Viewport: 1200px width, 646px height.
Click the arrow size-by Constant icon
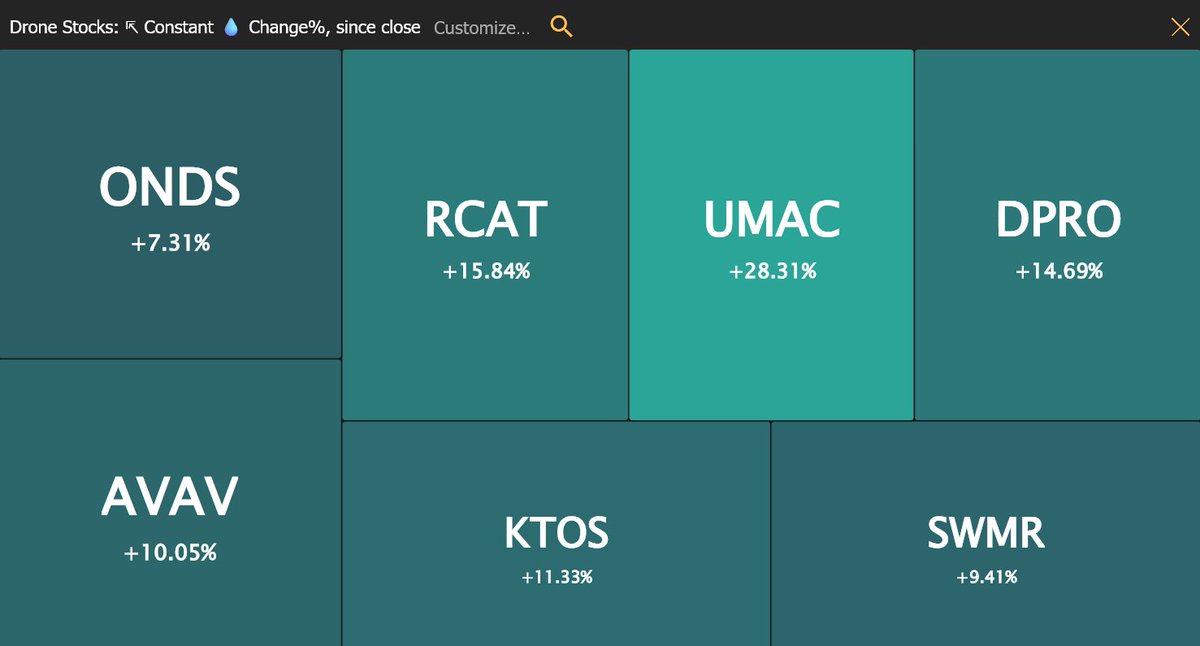point(131,27)
